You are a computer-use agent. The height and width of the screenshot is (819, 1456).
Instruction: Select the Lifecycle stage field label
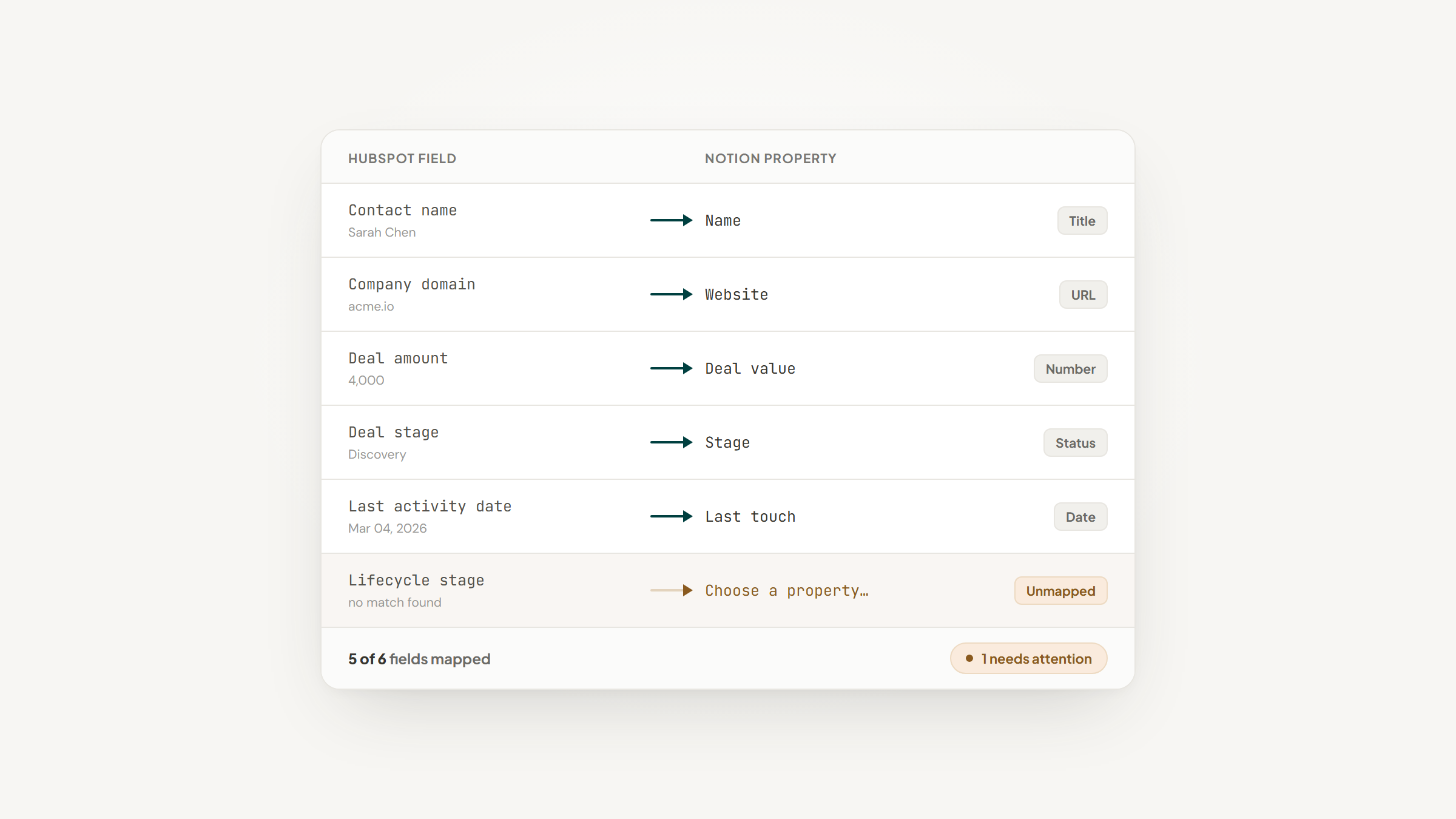click(x=416, y=581)
